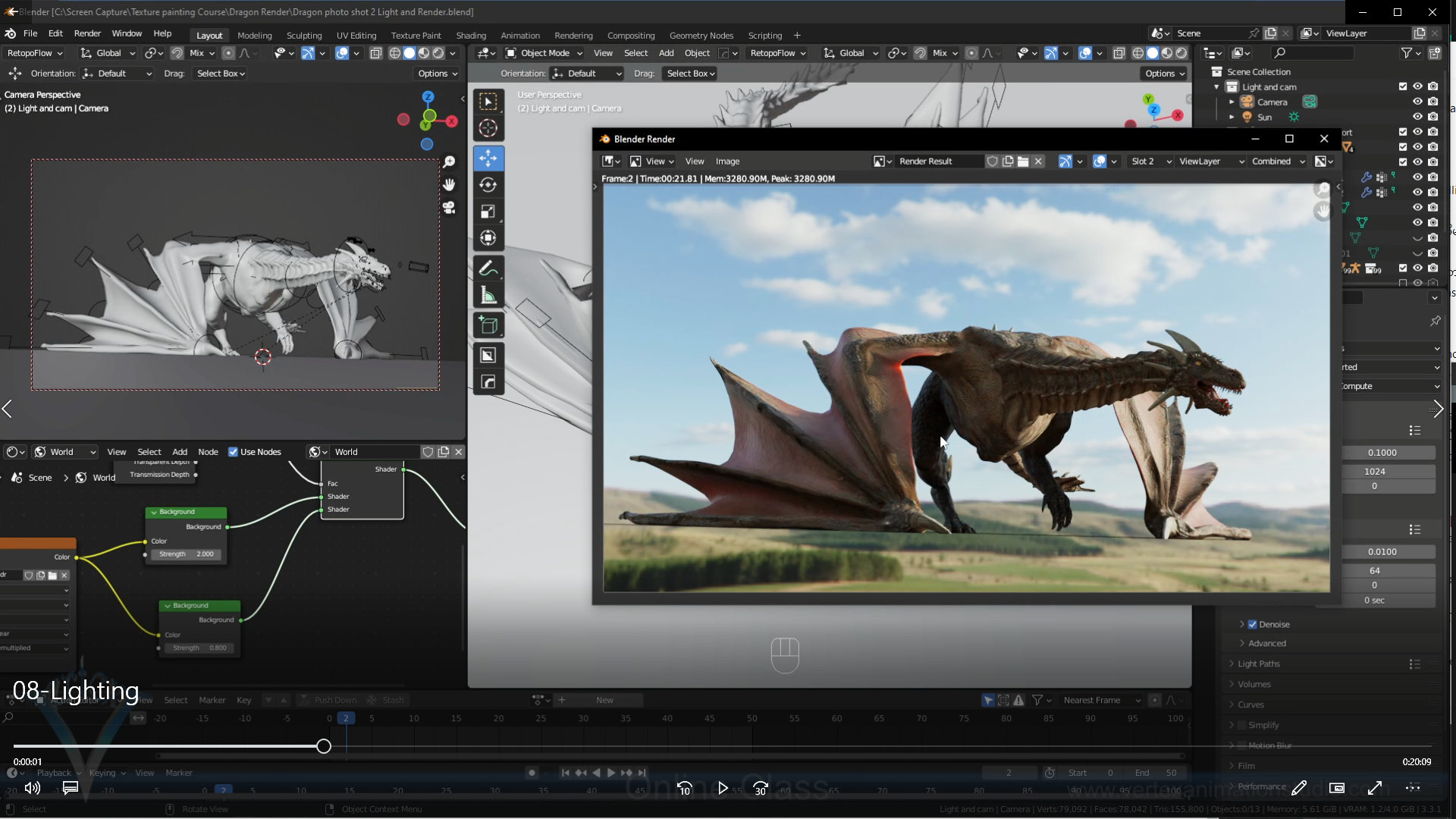This screenshot has height=819, width=1456.
Task: Click the pencil annotate icon in player
Action: coord(1299,788)
